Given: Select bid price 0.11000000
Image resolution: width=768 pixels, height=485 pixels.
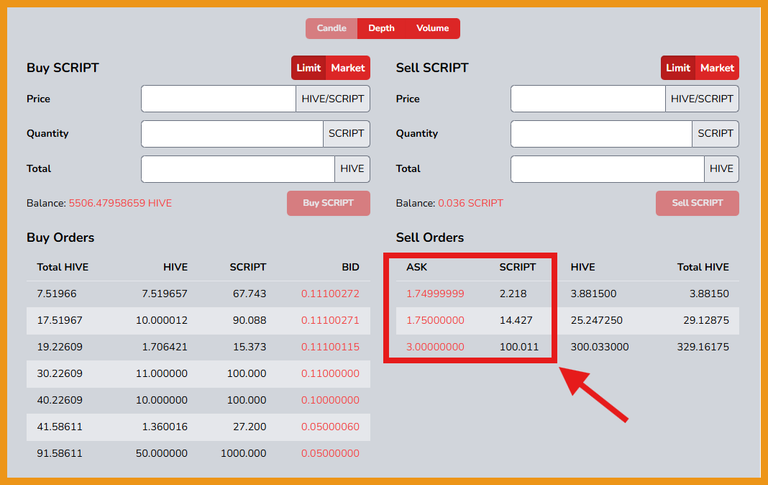Looking at the screenshot, I should [330, 373].
